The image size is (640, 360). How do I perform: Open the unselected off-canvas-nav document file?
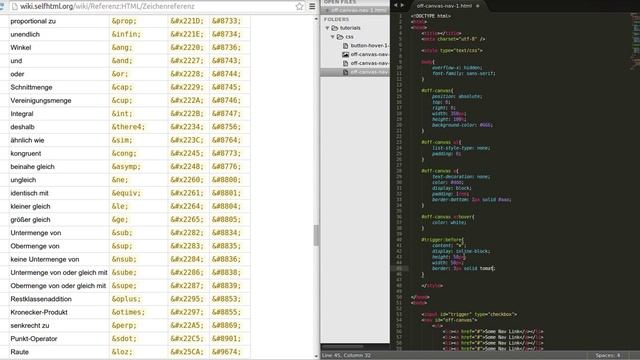coord(369,63)
